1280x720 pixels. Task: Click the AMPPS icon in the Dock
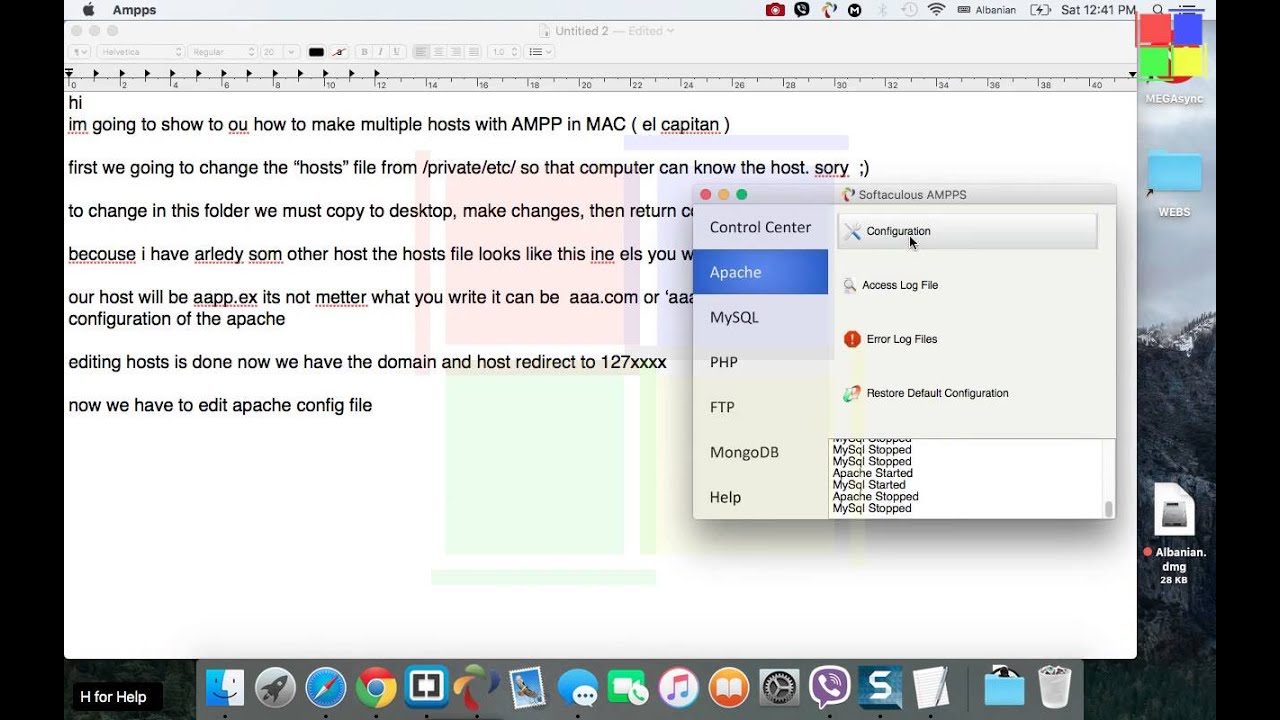477,688
